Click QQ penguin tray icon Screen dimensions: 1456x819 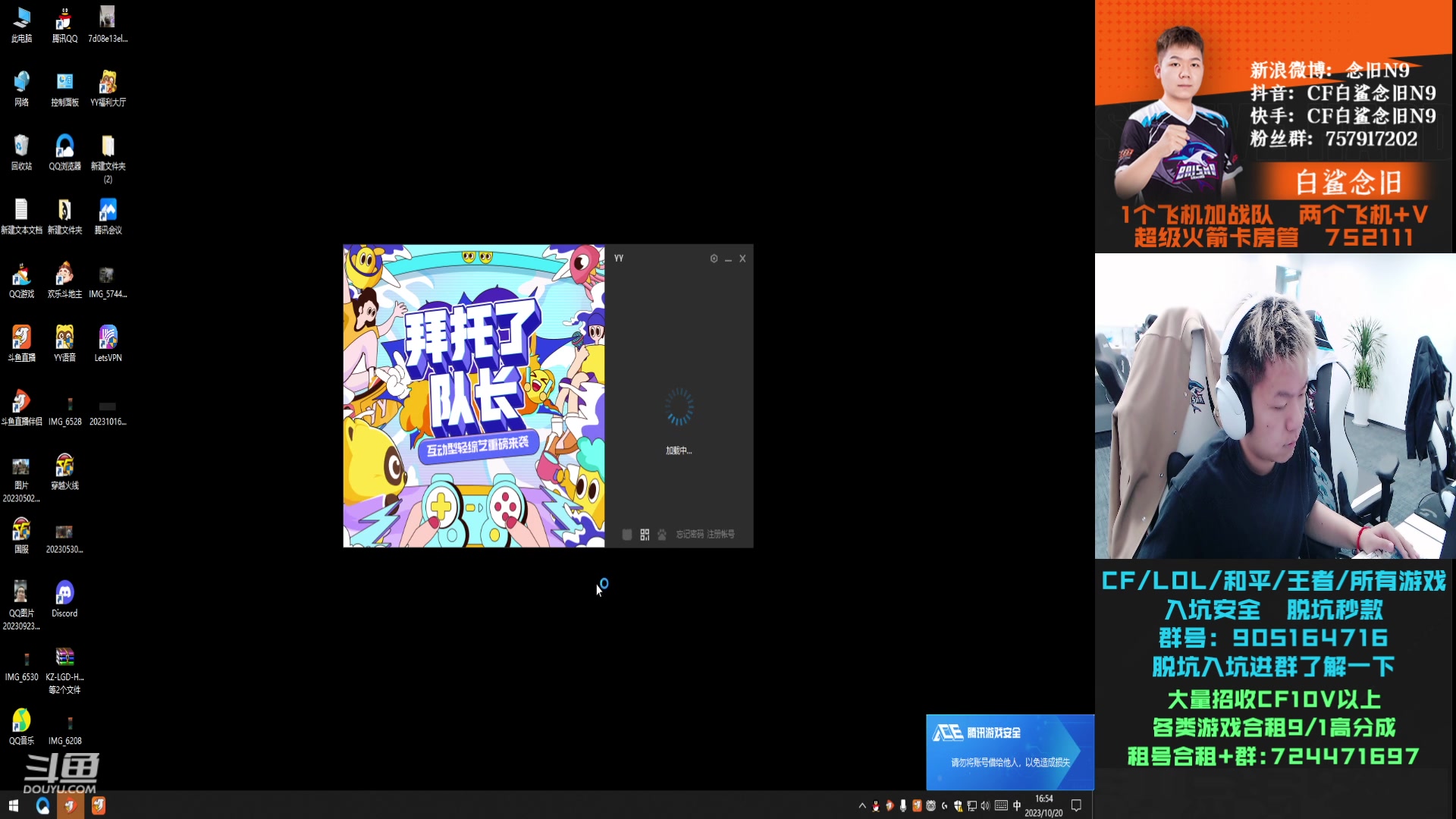click(x=876, y=805)
